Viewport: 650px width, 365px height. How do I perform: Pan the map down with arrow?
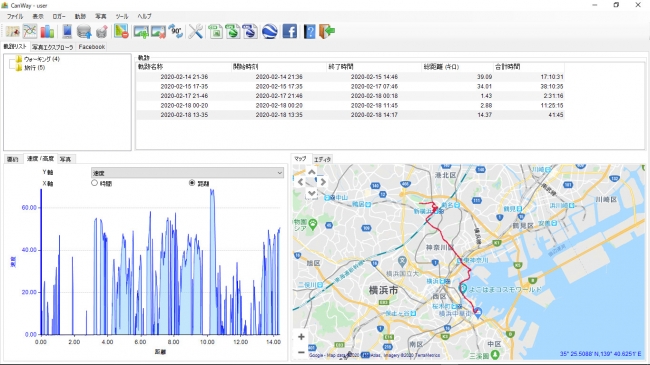(x=312, y=193)
